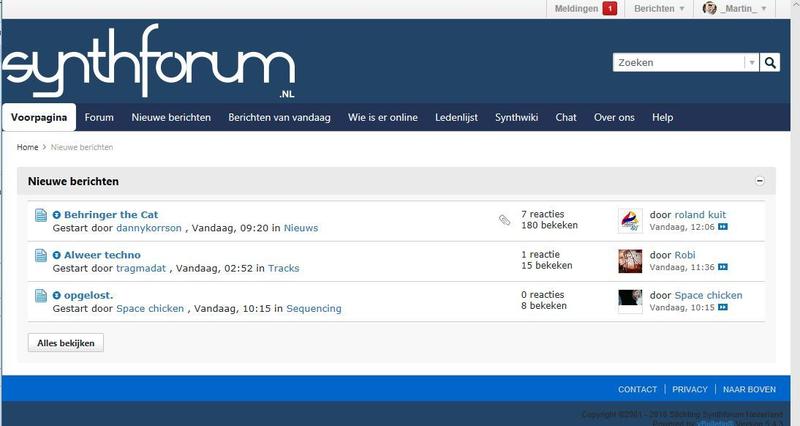Jump to first unread in Alweer techno
The height and width of the screenshot is (426, 800).
(57, 255)
